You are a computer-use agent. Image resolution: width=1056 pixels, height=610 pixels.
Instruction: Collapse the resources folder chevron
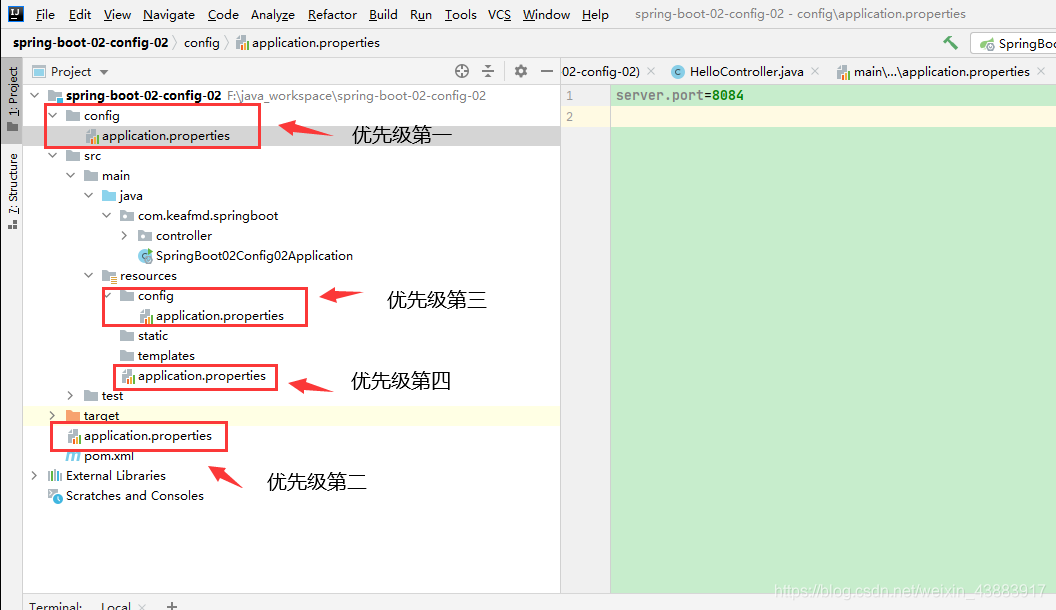(89, 275)
